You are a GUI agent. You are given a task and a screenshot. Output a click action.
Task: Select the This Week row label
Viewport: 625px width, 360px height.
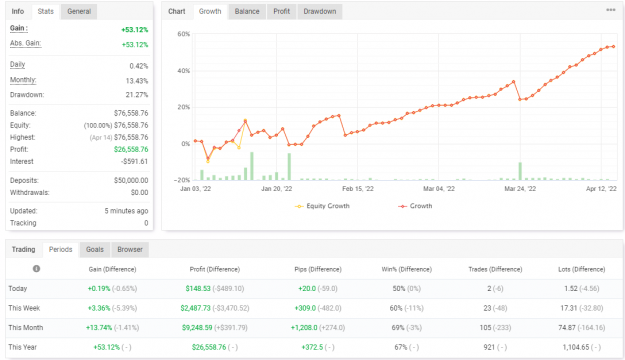[x=24, y=308]
